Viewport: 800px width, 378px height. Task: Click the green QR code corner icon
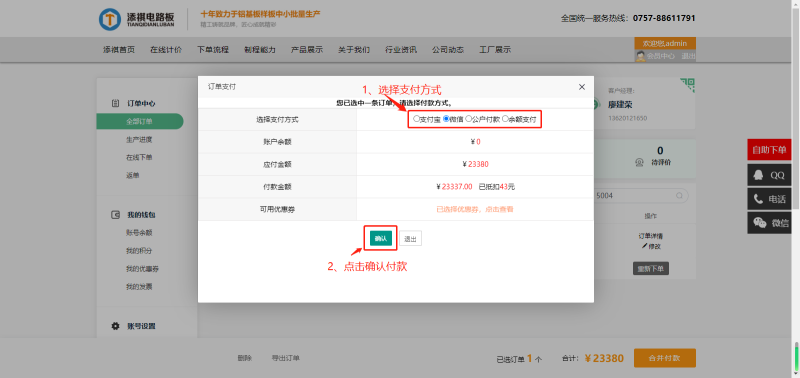(x=687, y=85)
